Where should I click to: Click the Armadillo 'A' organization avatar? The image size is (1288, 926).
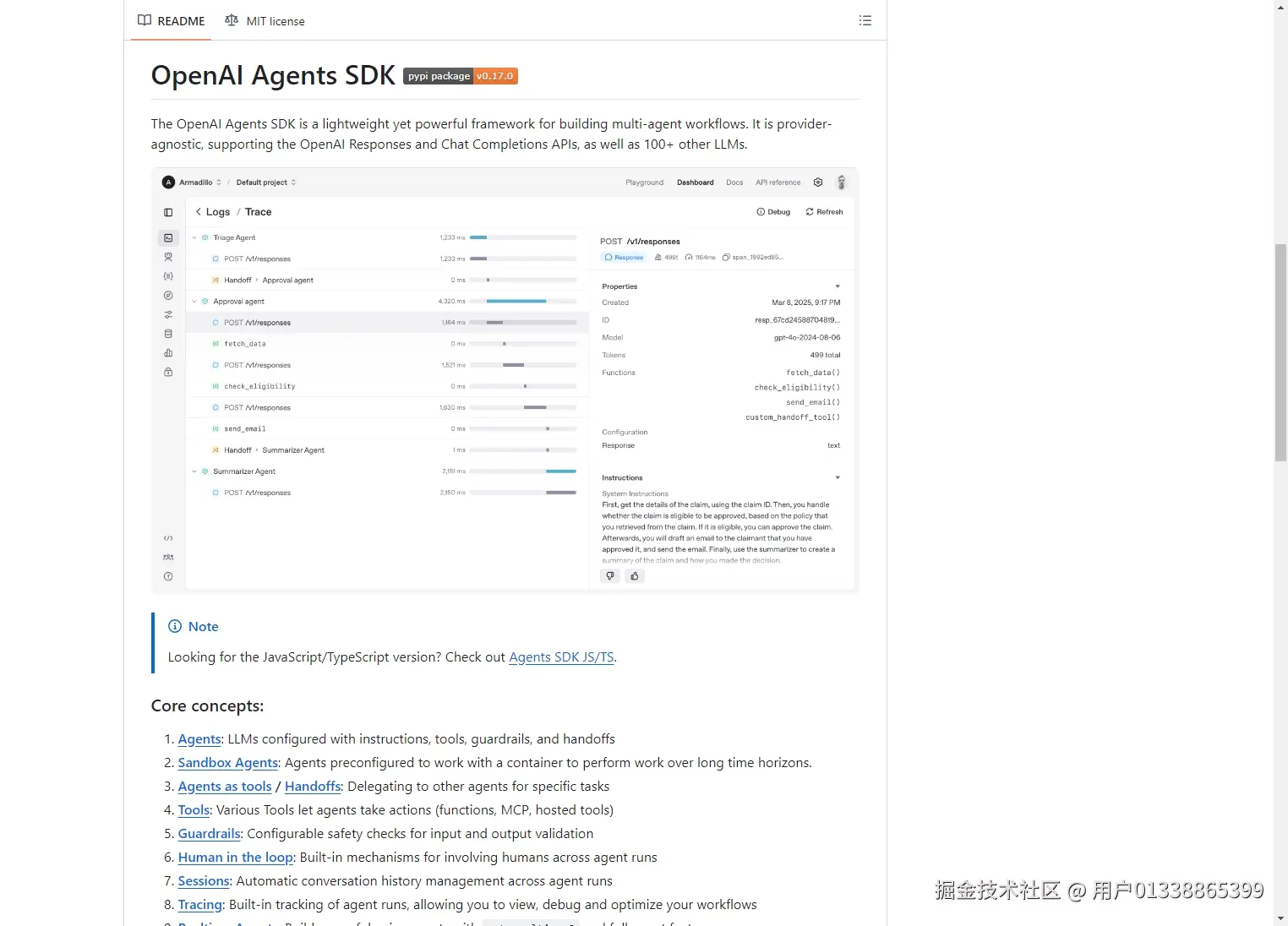(168, 182)
